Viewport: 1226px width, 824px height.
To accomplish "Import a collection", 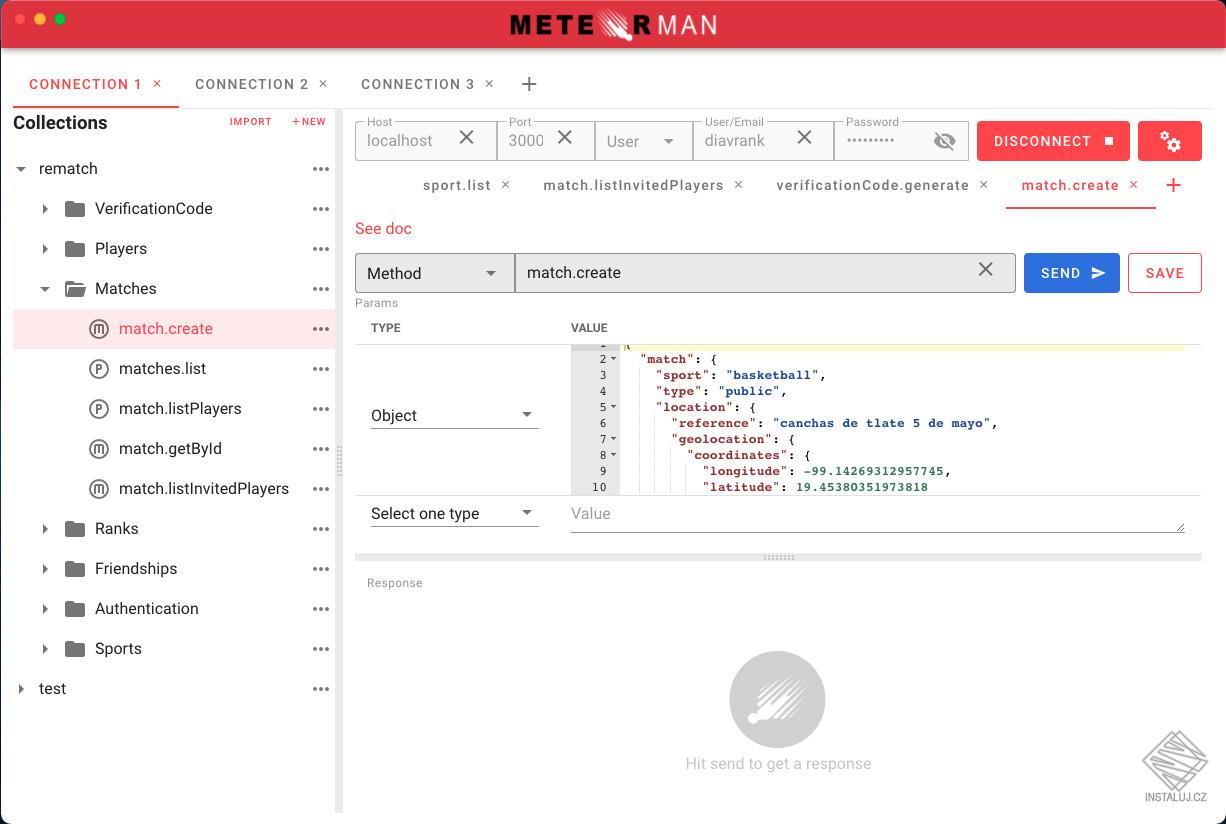I will coord(251,122).
